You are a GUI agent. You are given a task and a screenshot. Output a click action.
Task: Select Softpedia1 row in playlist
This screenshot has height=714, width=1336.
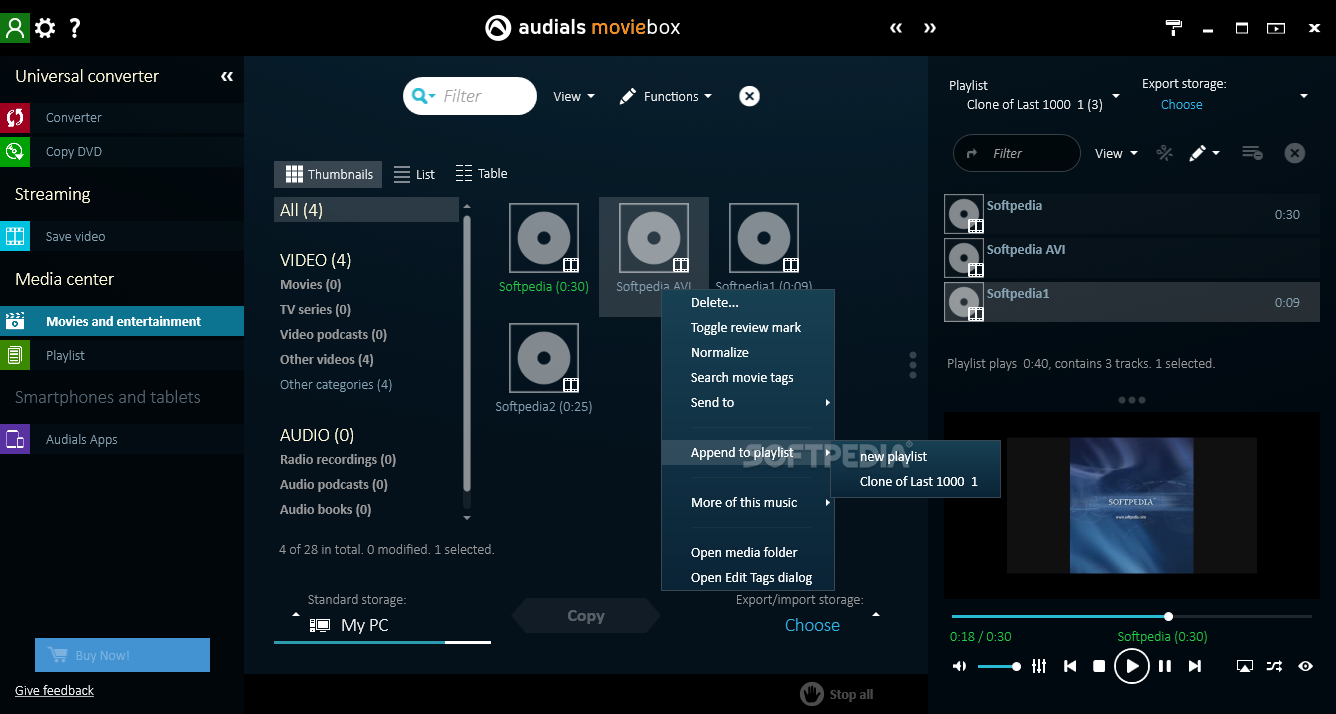(x=1131, y=302)
